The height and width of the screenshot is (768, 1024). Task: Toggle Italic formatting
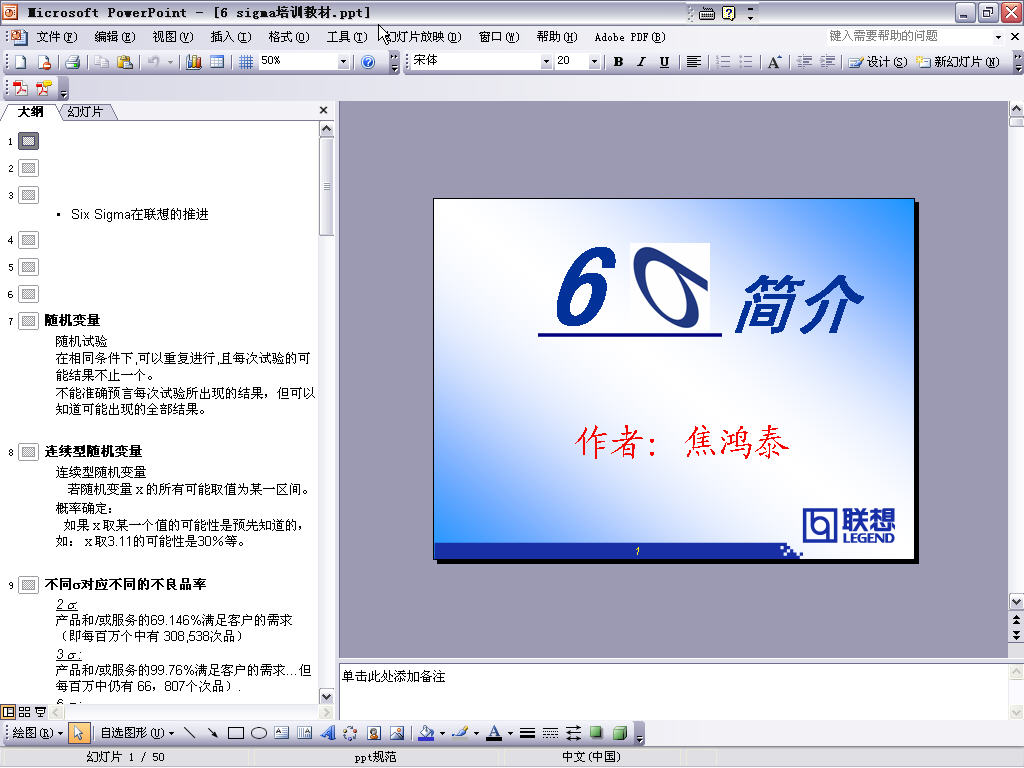pyautogui.click(x=641, y=62)
